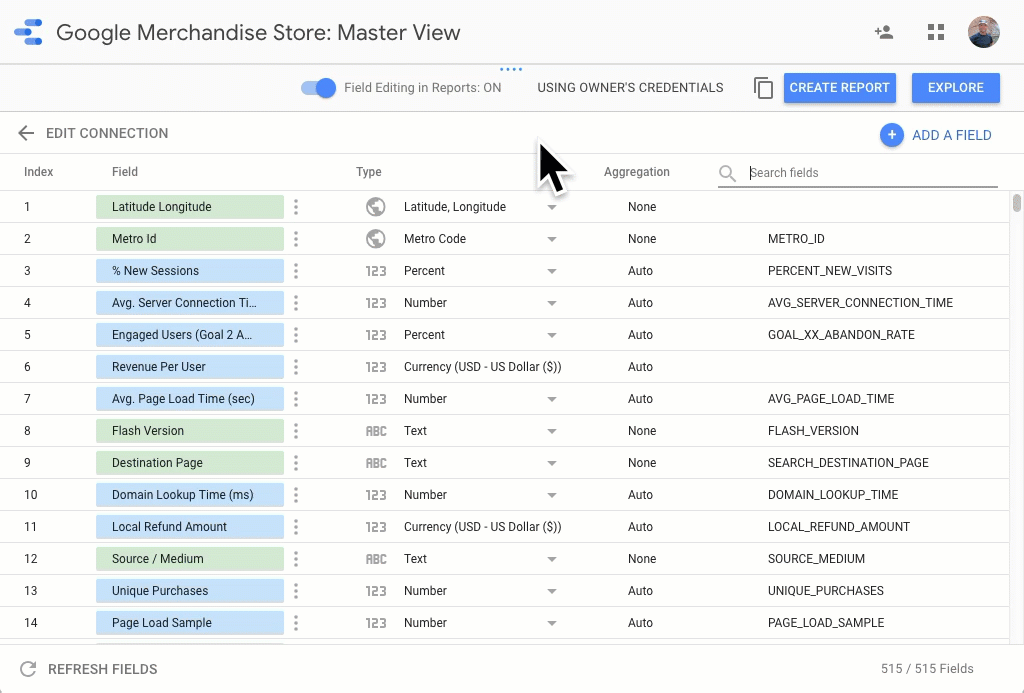Viewport: 1024px width, 693px height.
Task: Sort by the Field column header
Action: click(125, 172)
